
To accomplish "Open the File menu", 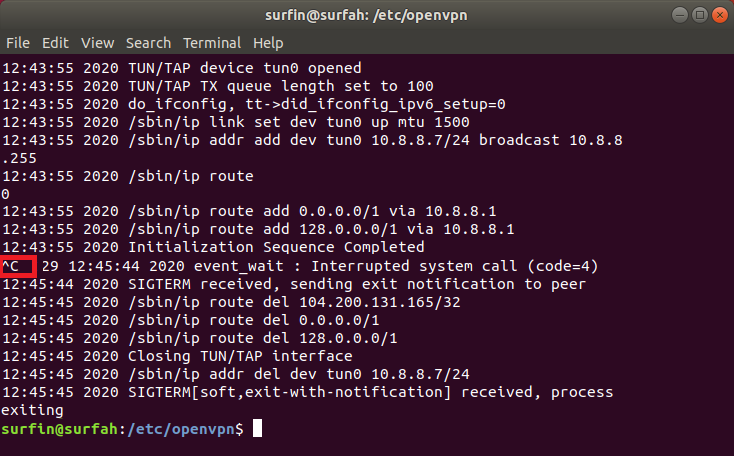I will click(x=18, y=44).
